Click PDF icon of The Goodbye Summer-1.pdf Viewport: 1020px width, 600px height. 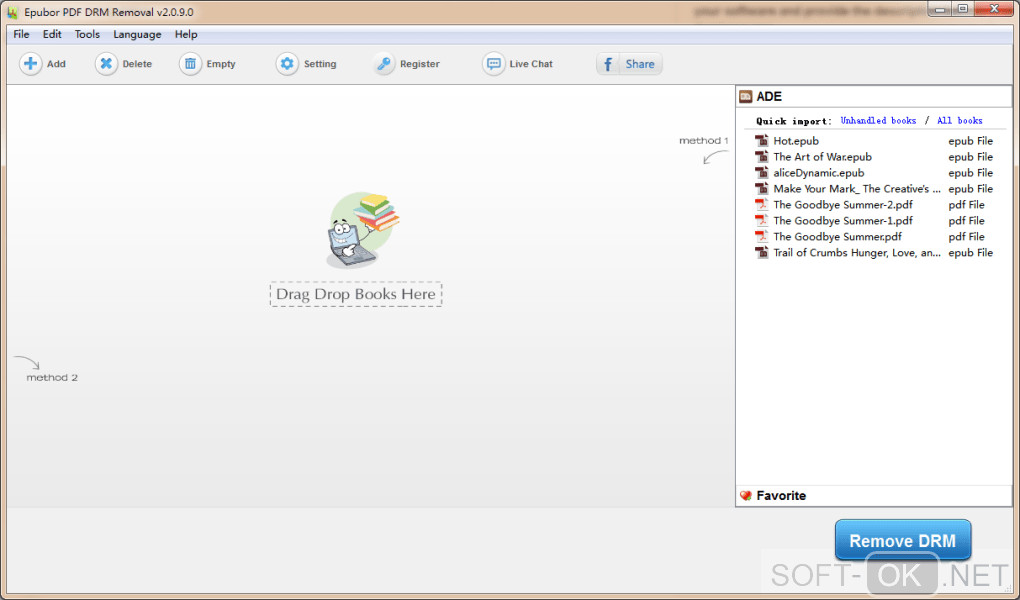click(x=761, y=221)
